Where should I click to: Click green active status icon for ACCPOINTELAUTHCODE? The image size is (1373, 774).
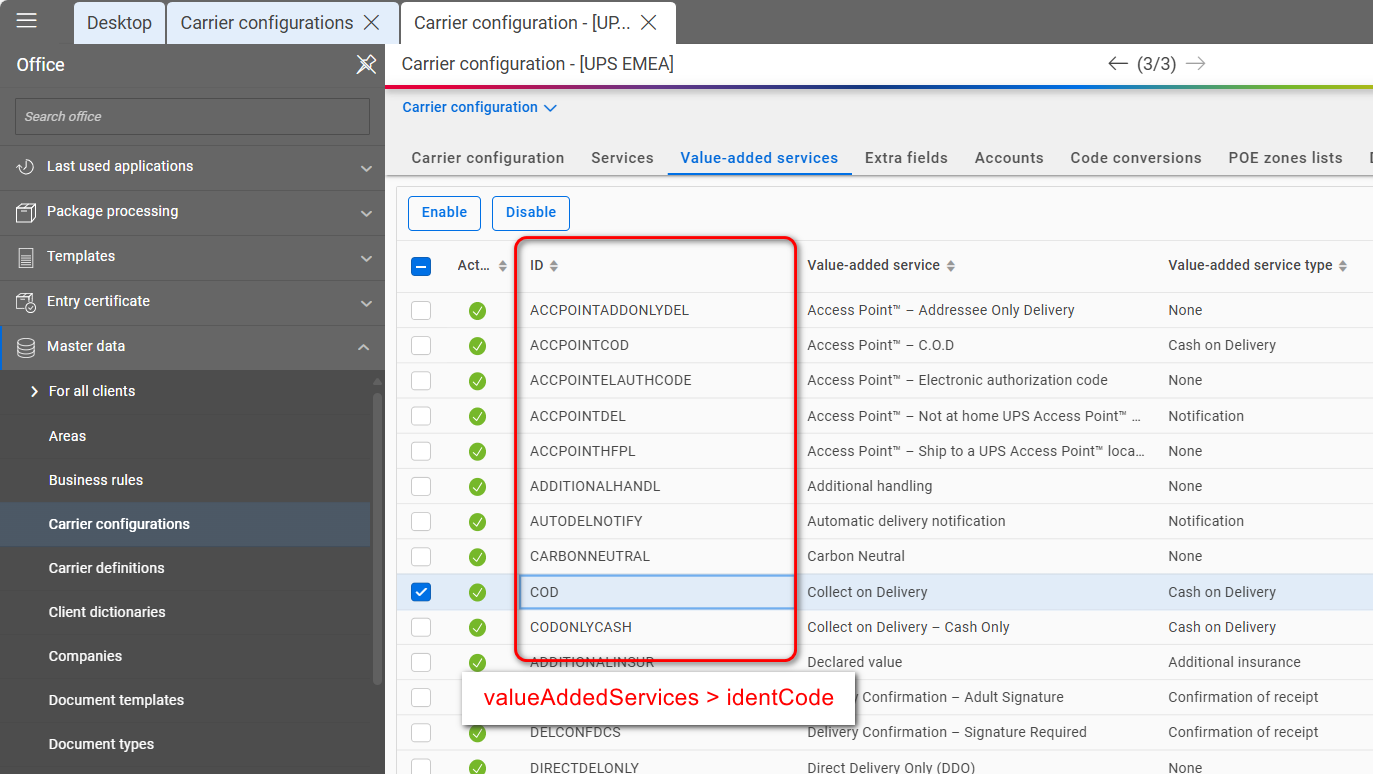(477, 381)
